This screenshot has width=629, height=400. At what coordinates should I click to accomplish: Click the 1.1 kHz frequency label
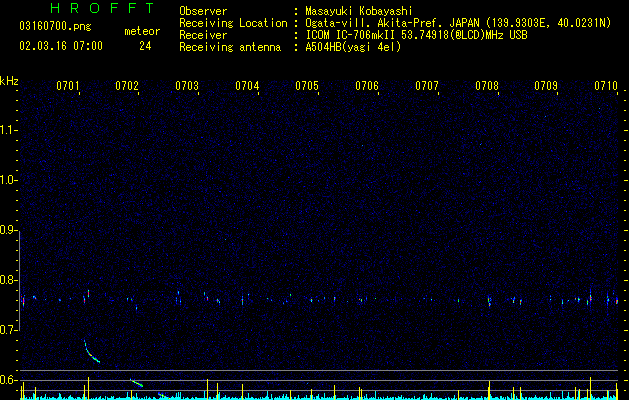(8, 130)
